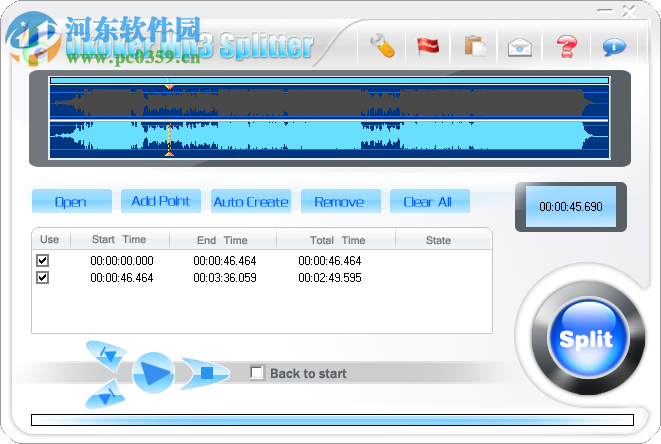Viewport: 661px width, 444px height.
Task: Open help with the red question mark
Action: pos(567,46)
